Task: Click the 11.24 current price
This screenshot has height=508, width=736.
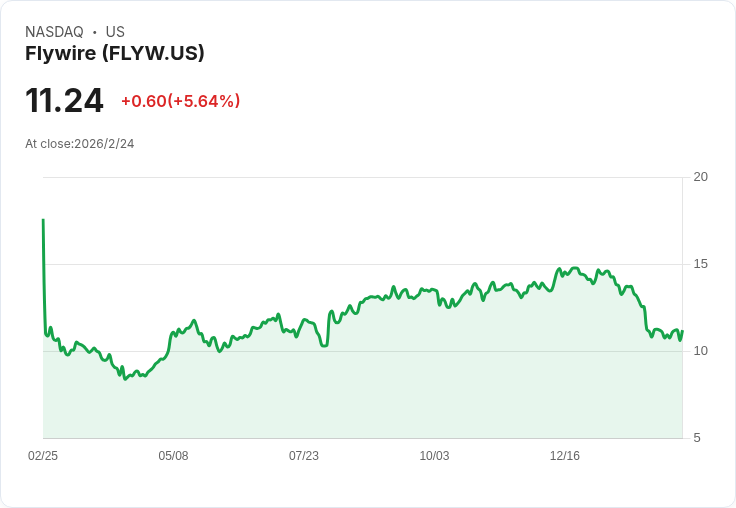Action: click(x=64, y=101)
